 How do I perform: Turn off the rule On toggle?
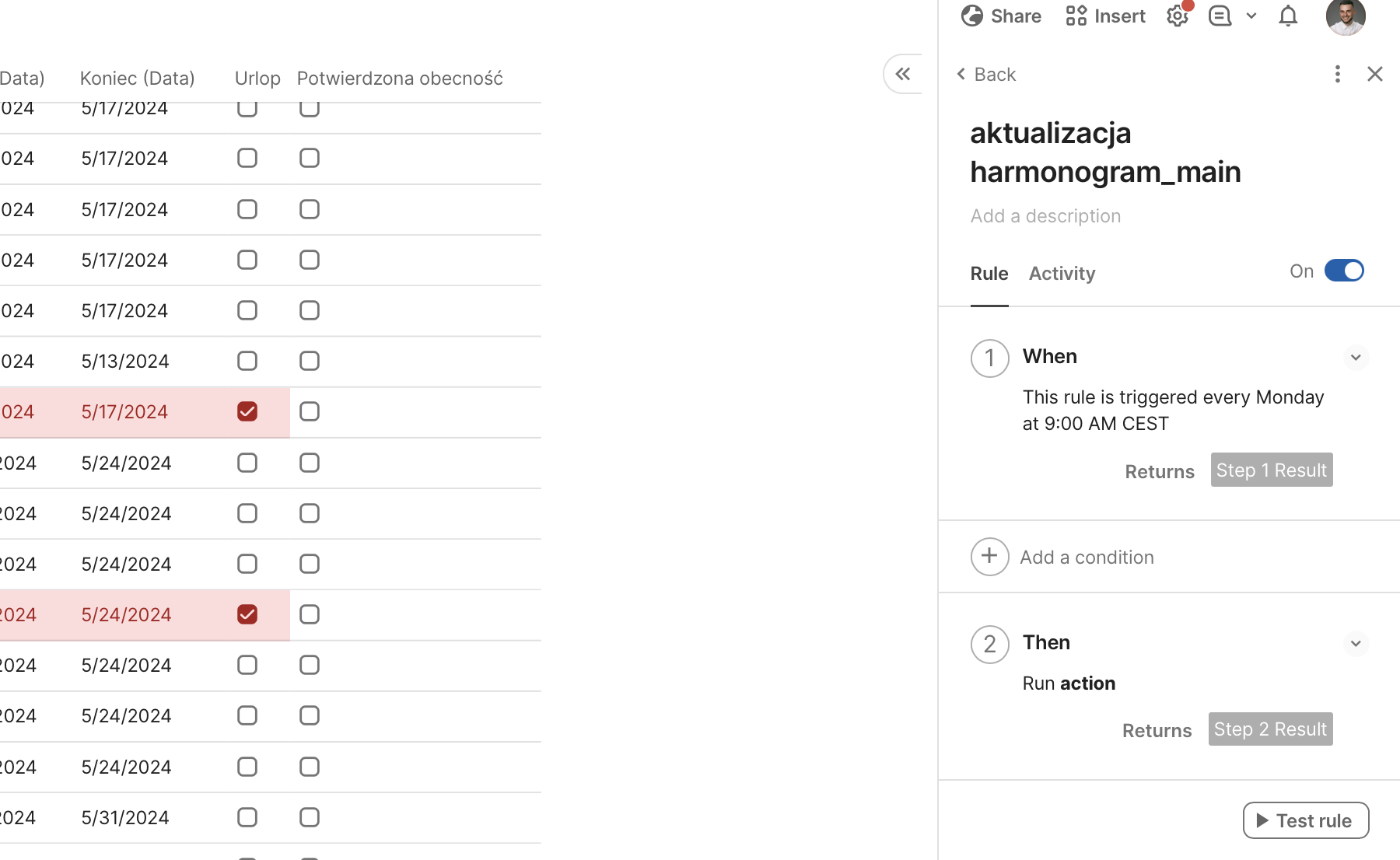pyautogui.click(x=1344, y=271)
